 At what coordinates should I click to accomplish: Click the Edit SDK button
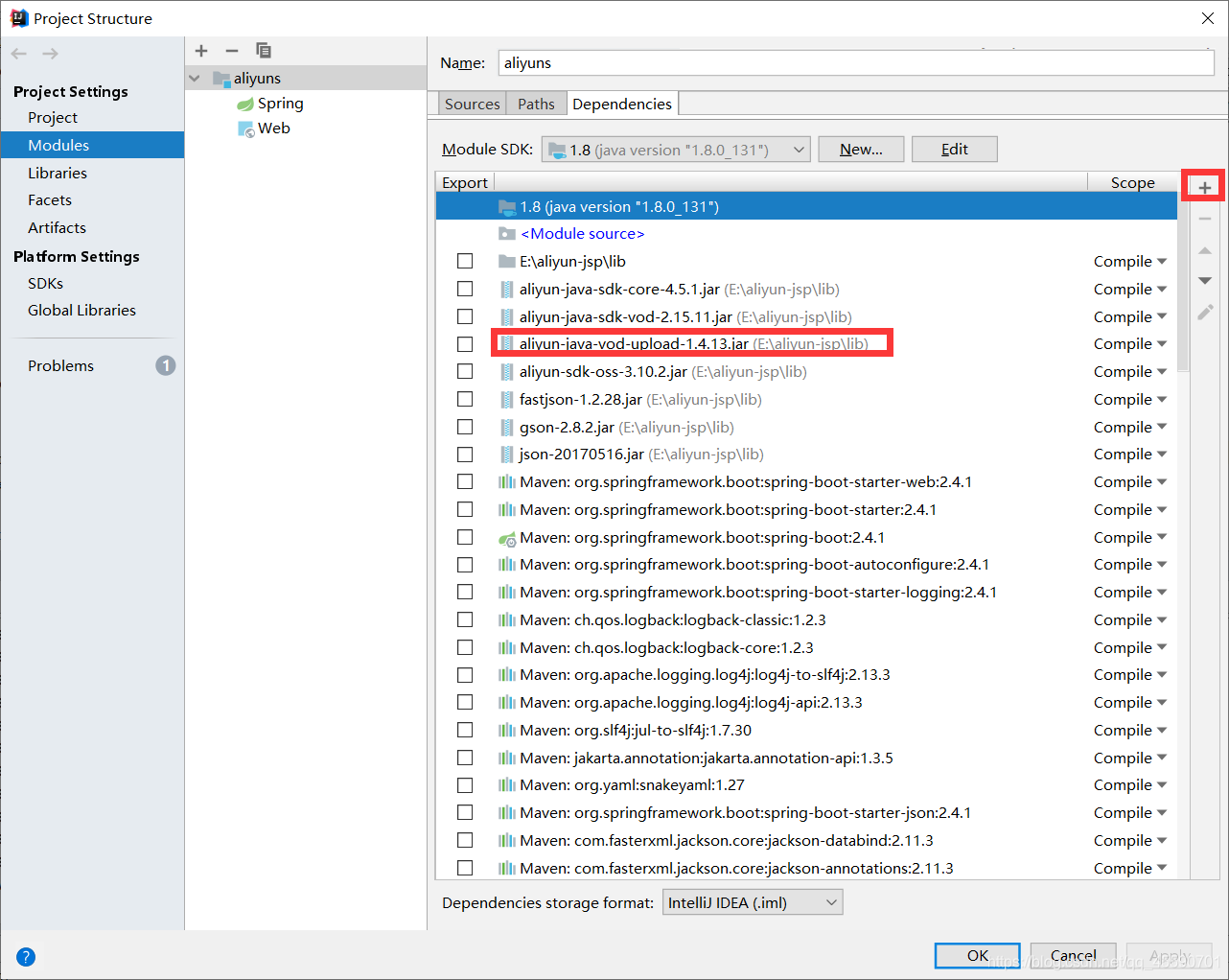955,149
